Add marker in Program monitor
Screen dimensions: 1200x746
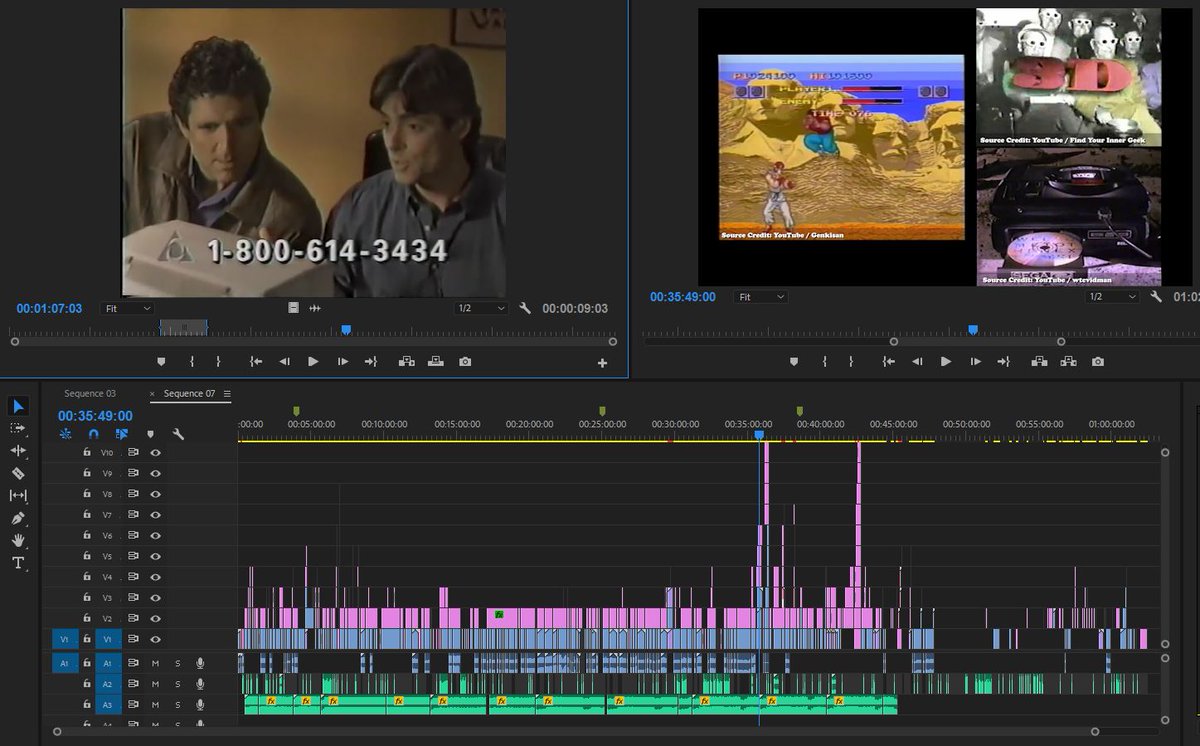(x=794, y=362)
